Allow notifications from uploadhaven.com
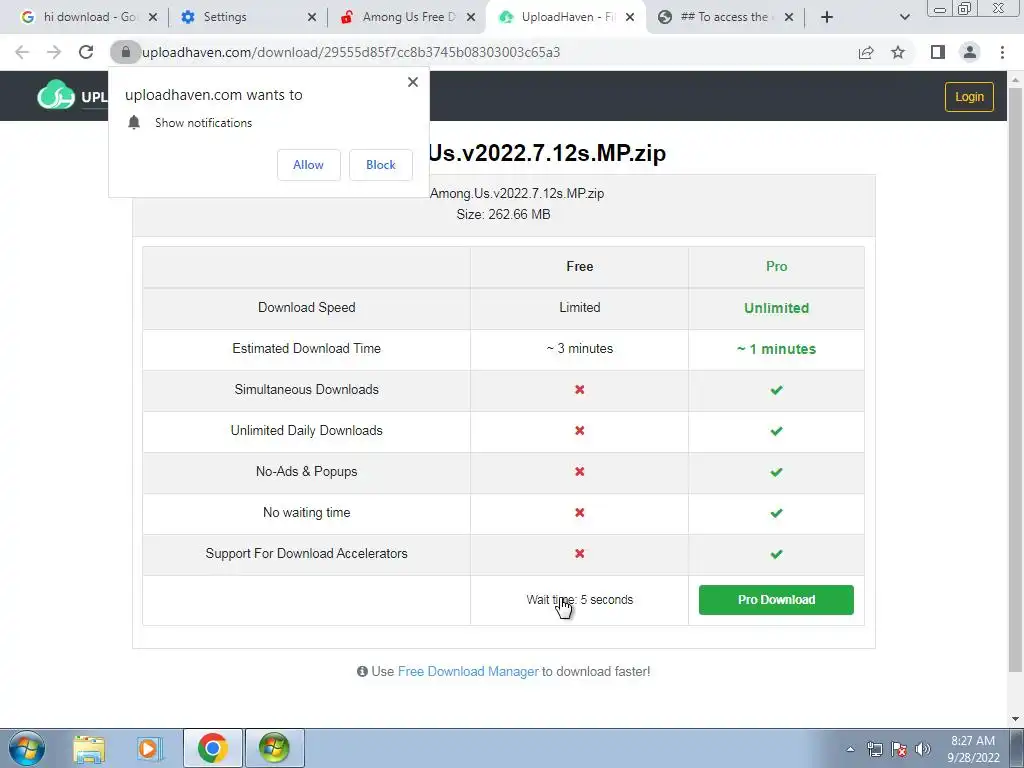 (x=308, y=165)
